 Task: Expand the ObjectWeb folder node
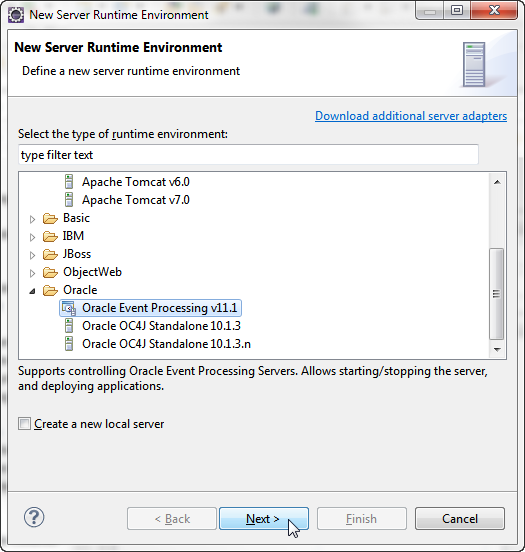[x=32, y=273]
